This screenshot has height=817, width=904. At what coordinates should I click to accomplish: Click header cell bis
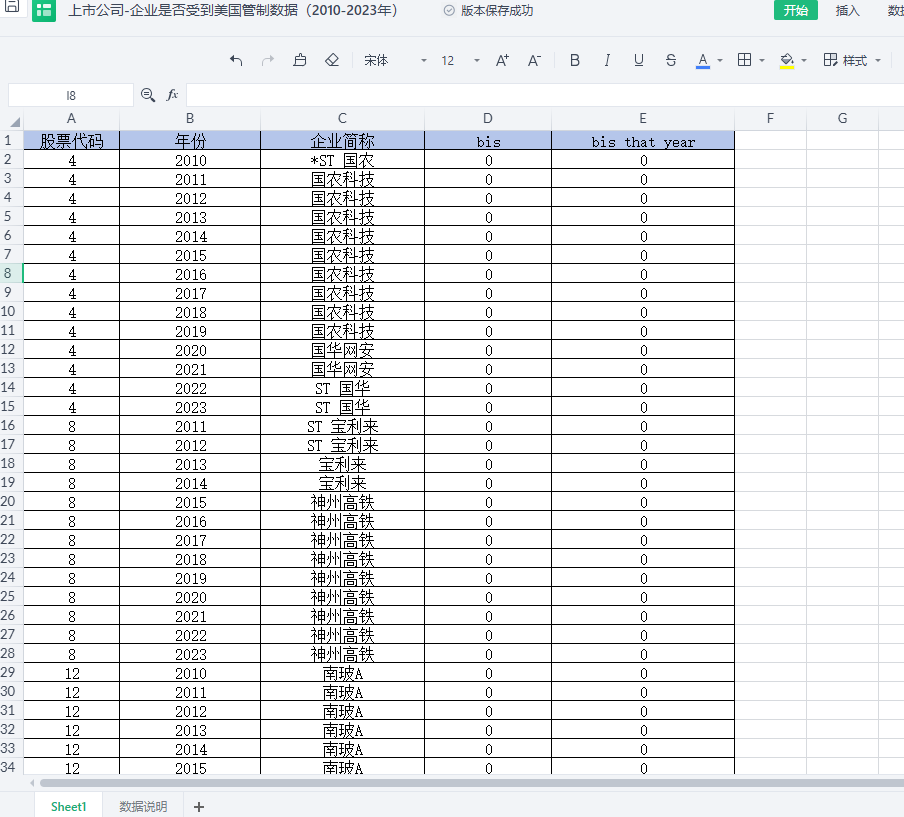point(488,141)
